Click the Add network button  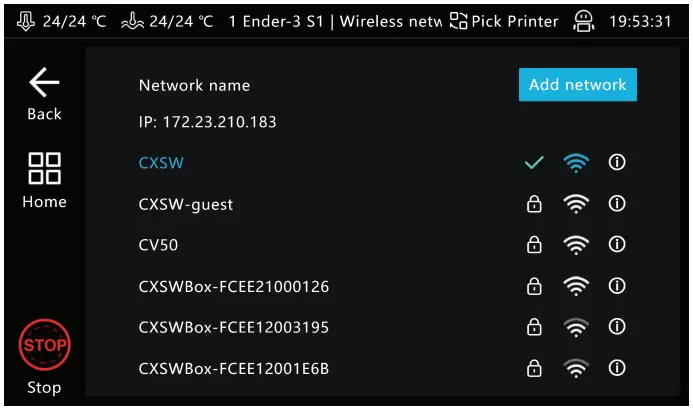pyautogui.click(x=577, y=85)
